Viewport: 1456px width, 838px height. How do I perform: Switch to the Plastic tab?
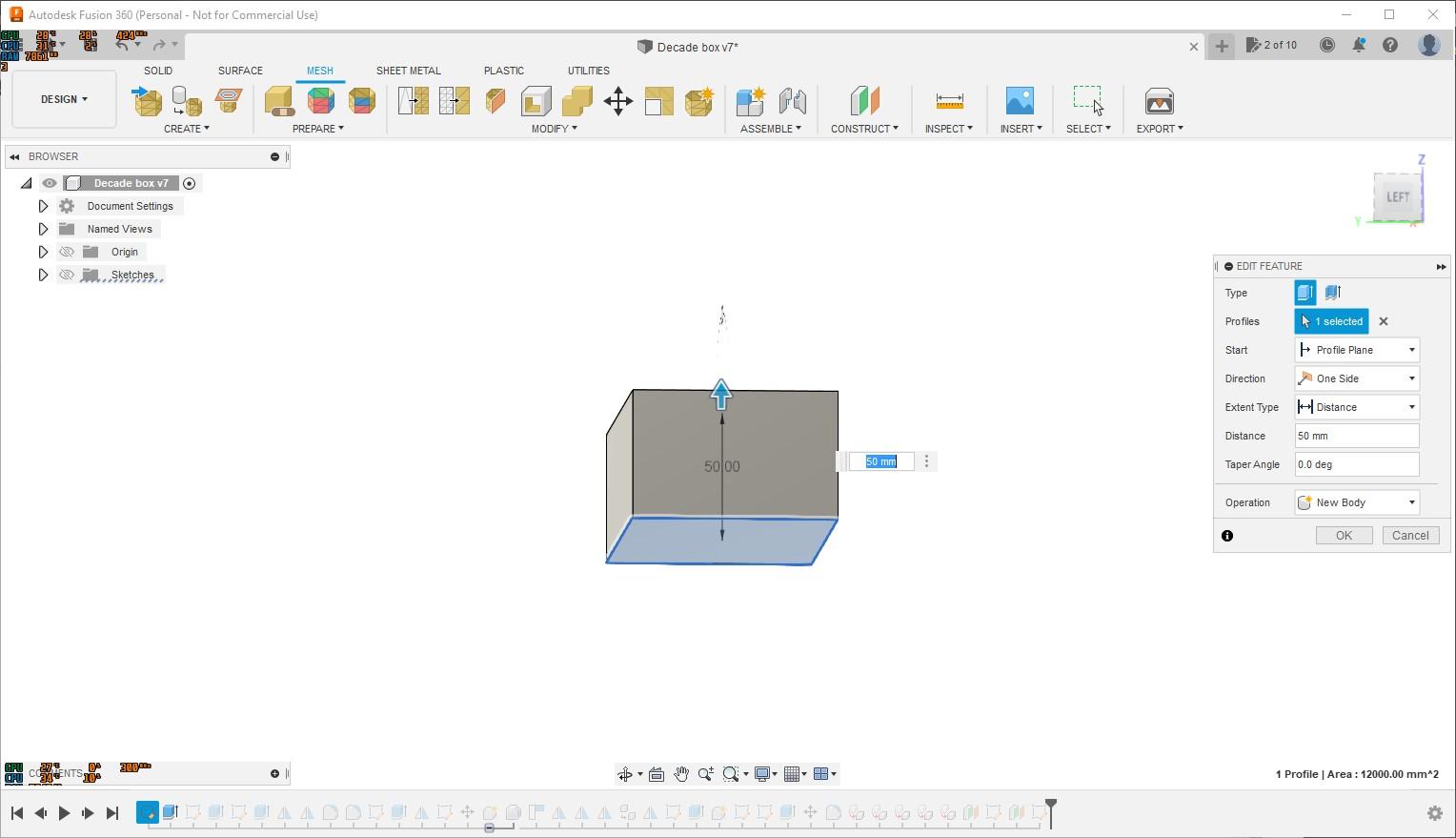(x=504, y=71)
